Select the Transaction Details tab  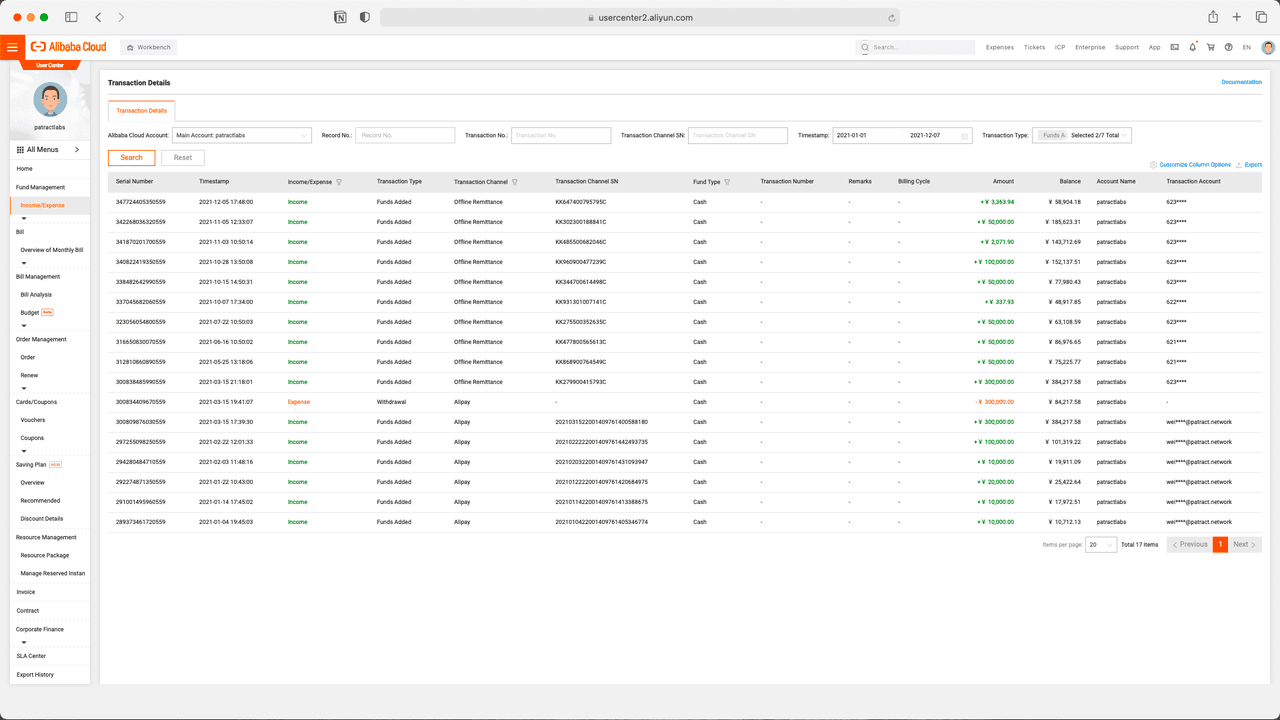(141, 111)
